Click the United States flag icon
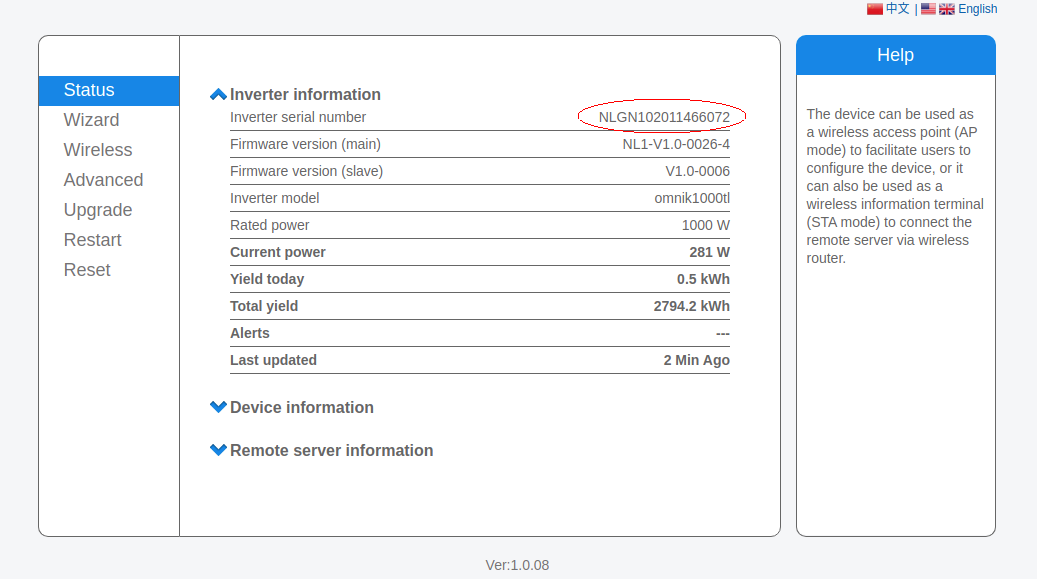This screenshot has height=579, width=1037. click(x=928, y=9)
